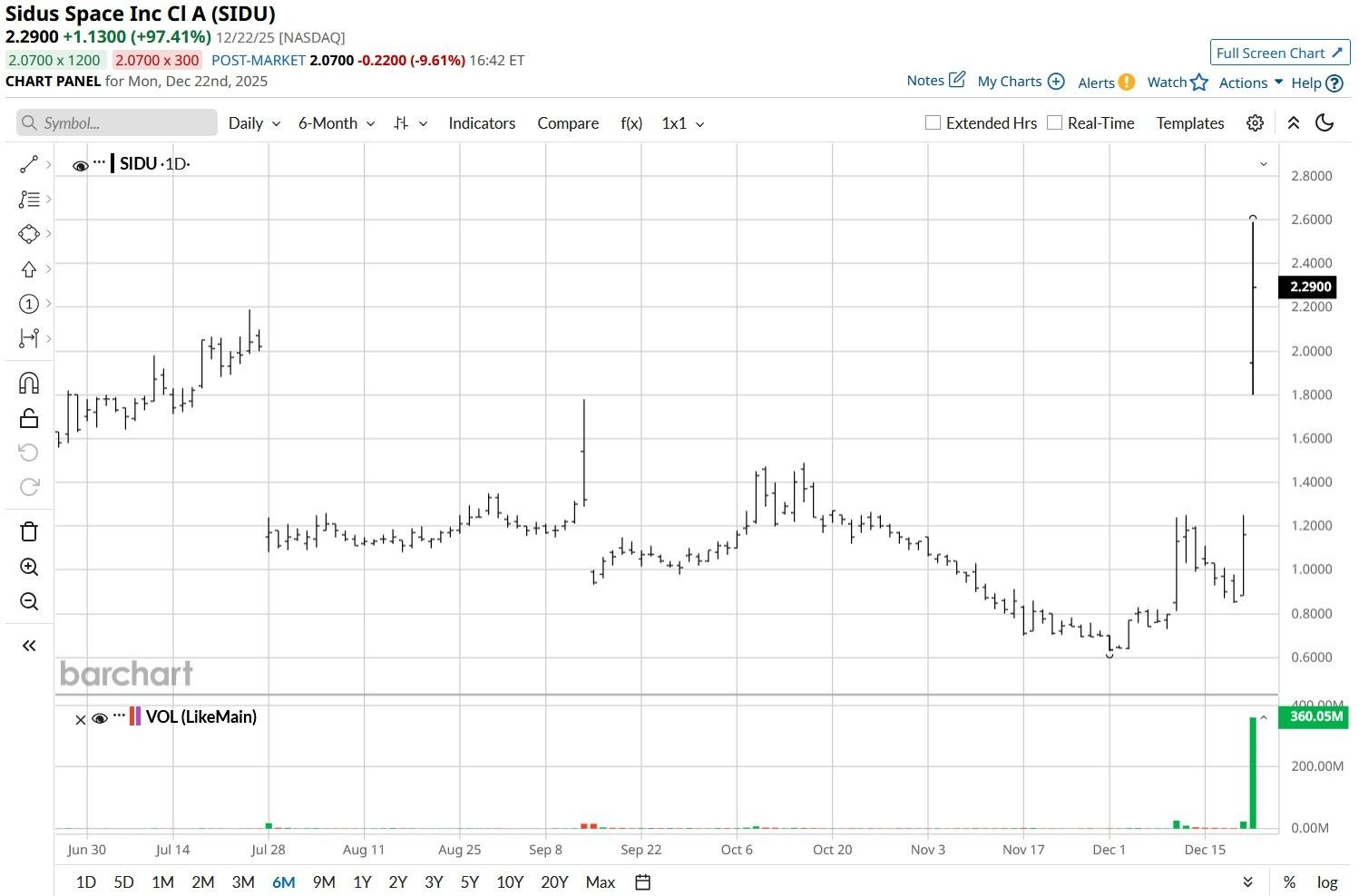This screenshot has height=896, width=1359.
Task: Open the SIDU series options menu
Action: (x=99, y=162)
